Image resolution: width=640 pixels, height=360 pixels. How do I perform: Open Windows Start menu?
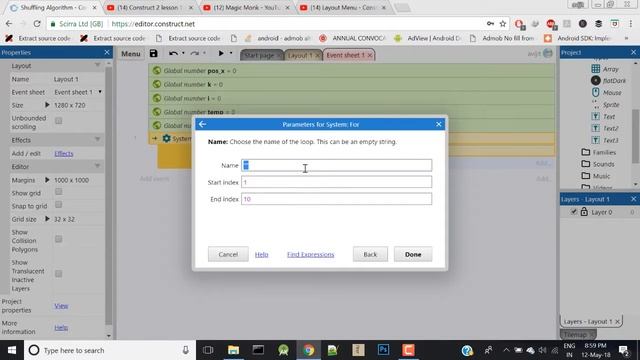click(12, 350)
